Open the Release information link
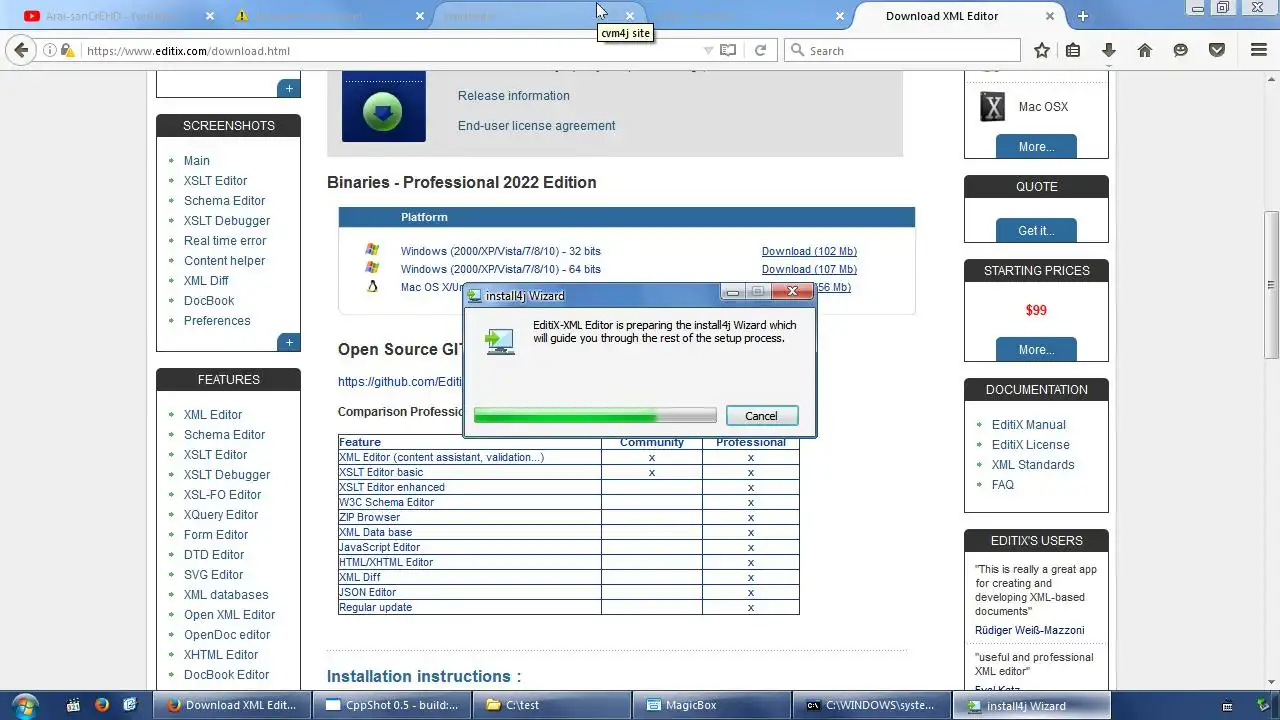1280x720 pixels. point(514,96)
